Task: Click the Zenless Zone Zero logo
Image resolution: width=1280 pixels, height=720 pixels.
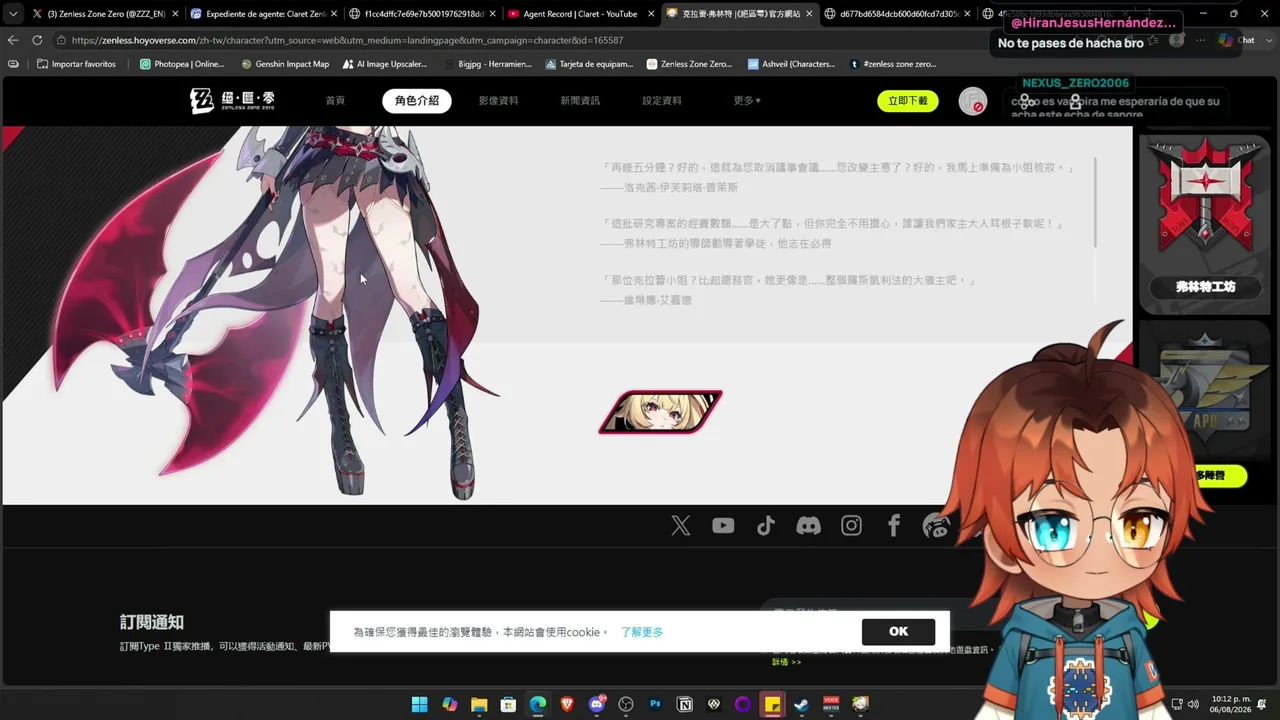Action: [232, 100]
